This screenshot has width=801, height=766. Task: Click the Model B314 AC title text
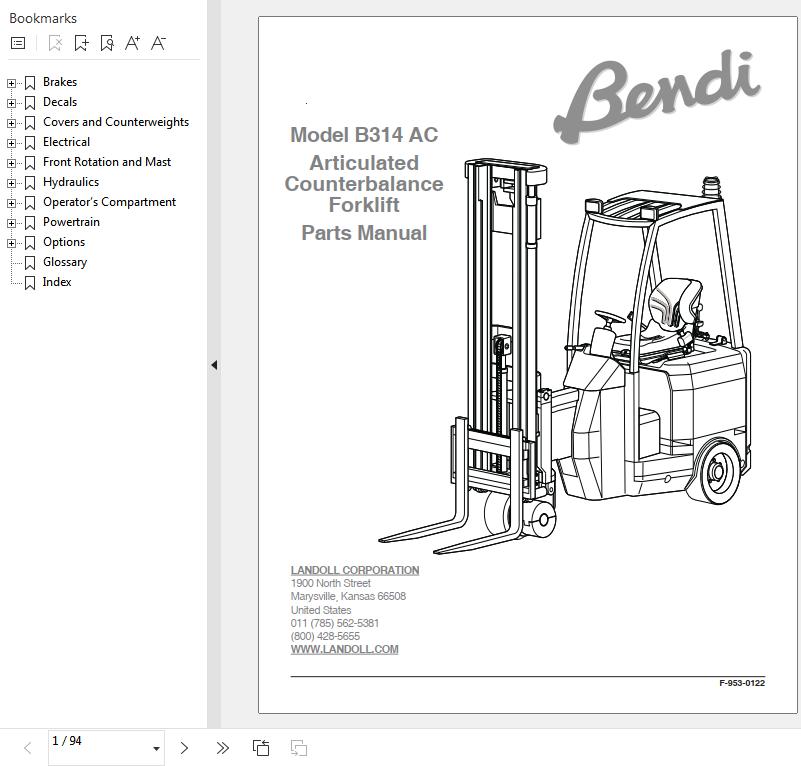coord(364,135)
